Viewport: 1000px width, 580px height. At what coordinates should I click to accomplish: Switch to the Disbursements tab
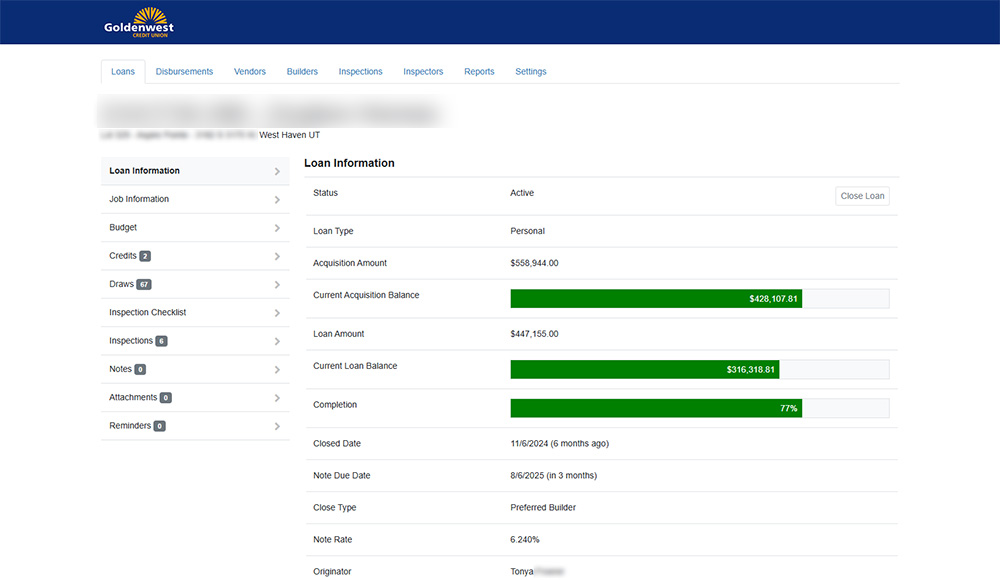184,71
